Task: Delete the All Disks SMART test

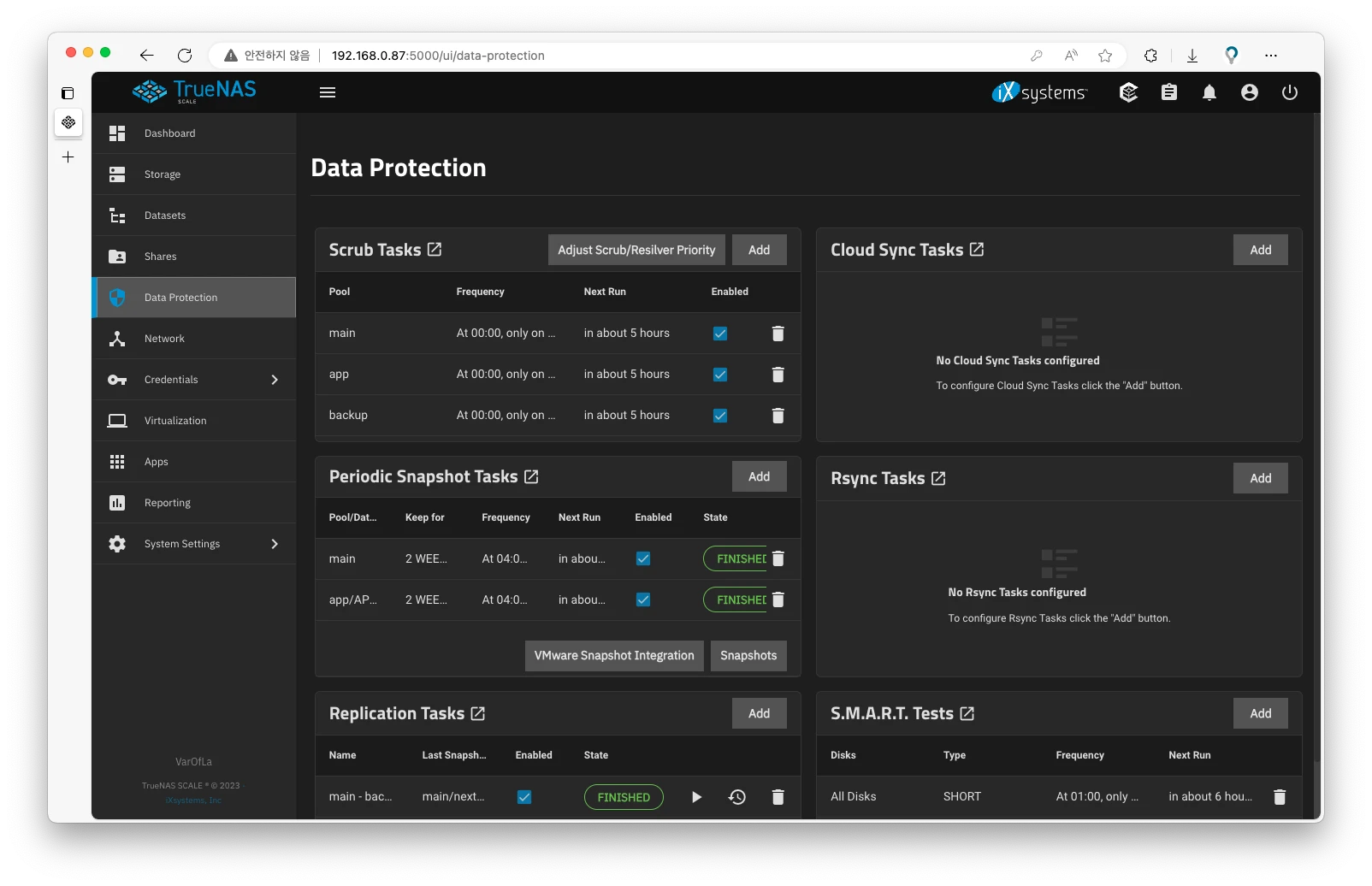Action: 1279,797
